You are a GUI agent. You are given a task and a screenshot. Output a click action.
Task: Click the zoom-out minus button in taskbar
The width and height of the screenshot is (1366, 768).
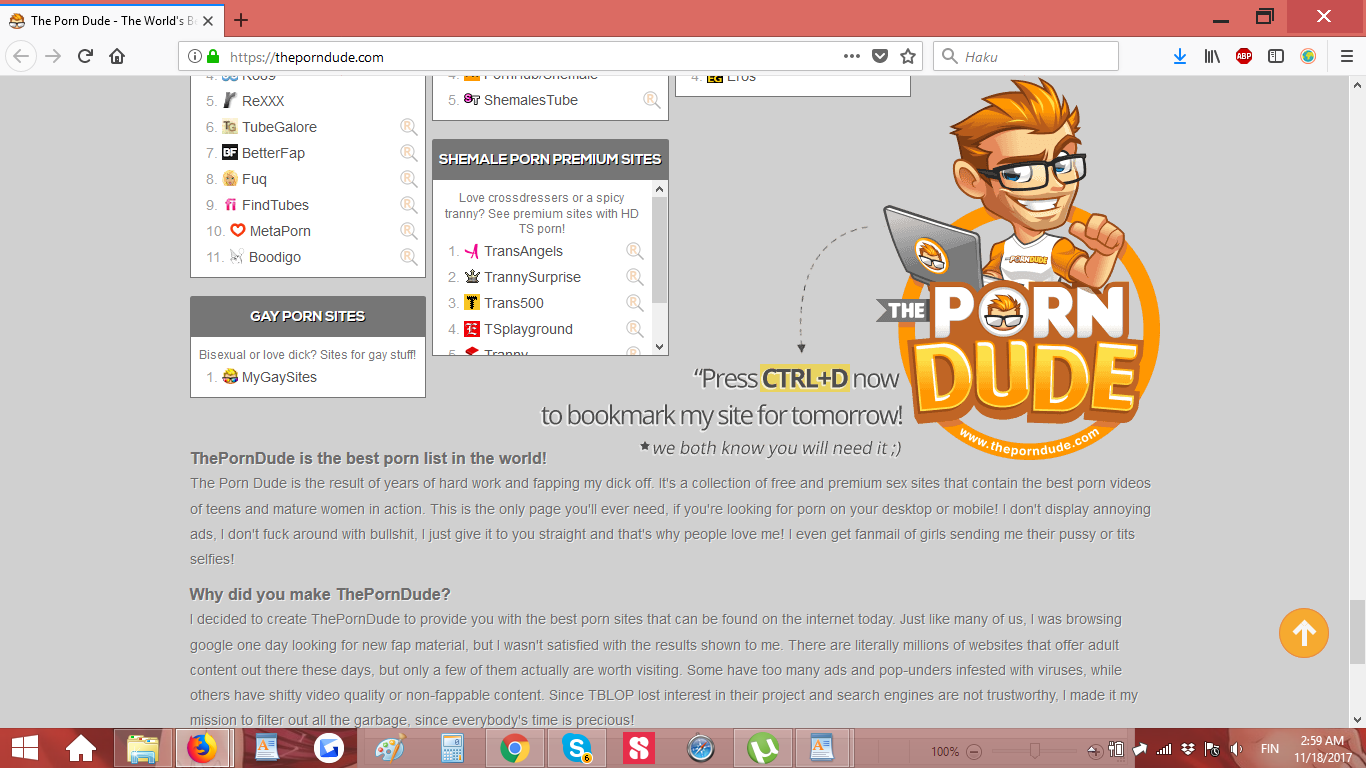tap(973, 751)
